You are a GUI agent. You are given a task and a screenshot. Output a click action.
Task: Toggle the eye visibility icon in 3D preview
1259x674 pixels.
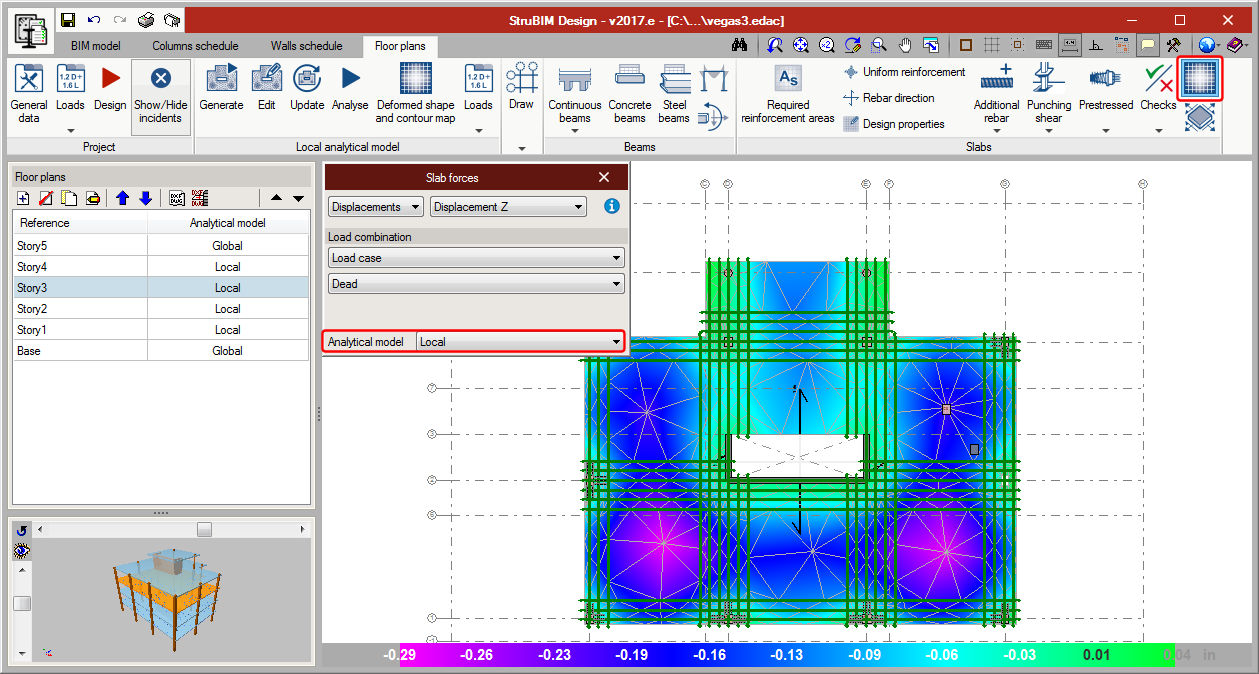coord(21,551)
